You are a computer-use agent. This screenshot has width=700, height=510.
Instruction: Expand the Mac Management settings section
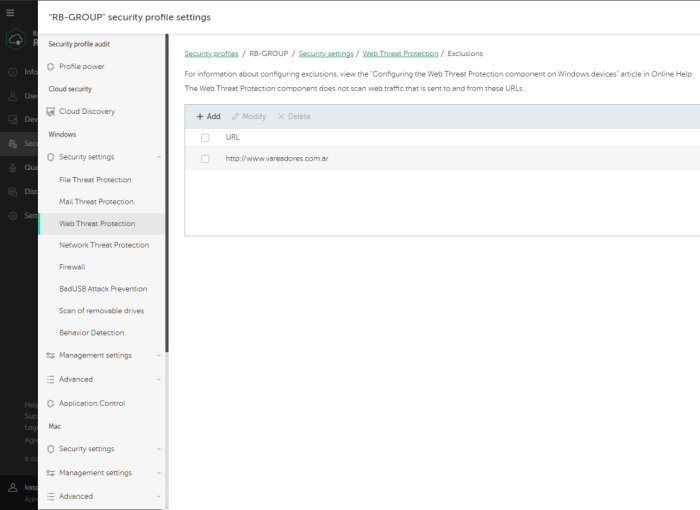coord(159,473)
